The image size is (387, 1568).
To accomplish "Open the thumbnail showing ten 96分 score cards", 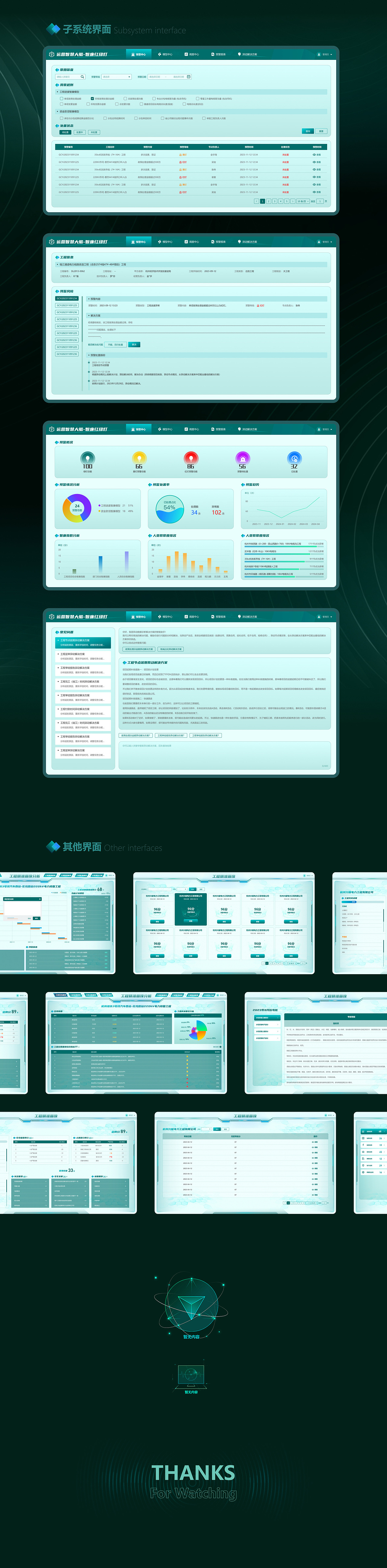I will pos(224,923).
